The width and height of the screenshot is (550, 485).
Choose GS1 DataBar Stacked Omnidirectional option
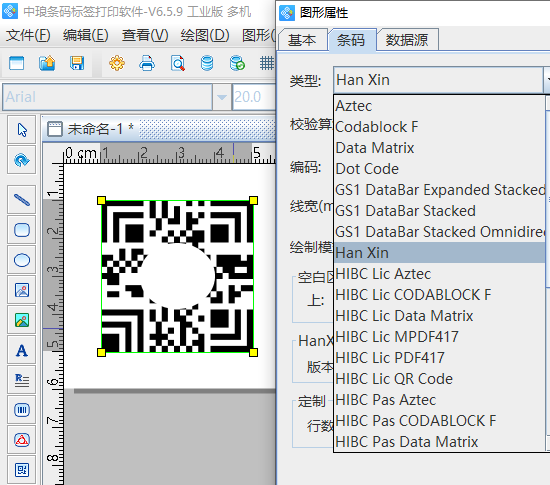click(439, 232)
